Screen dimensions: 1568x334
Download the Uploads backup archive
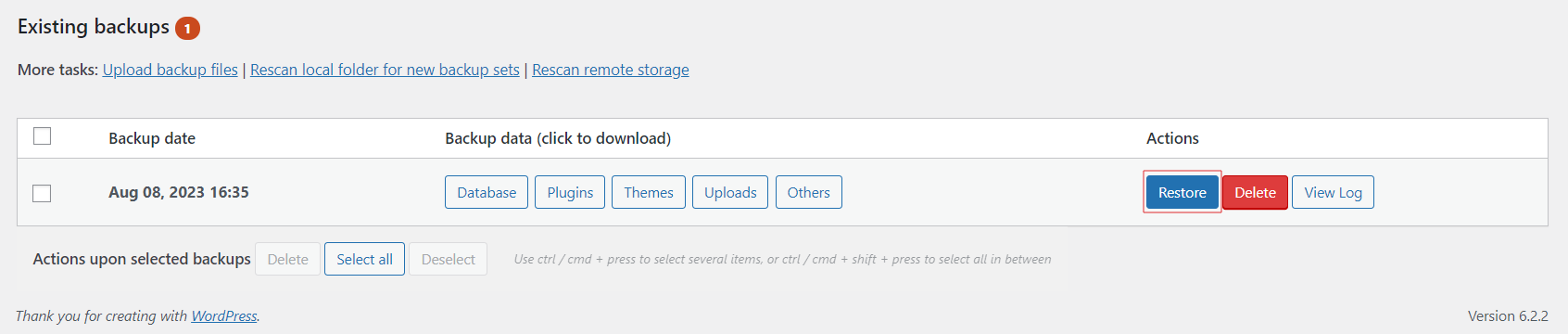point(730,192)
